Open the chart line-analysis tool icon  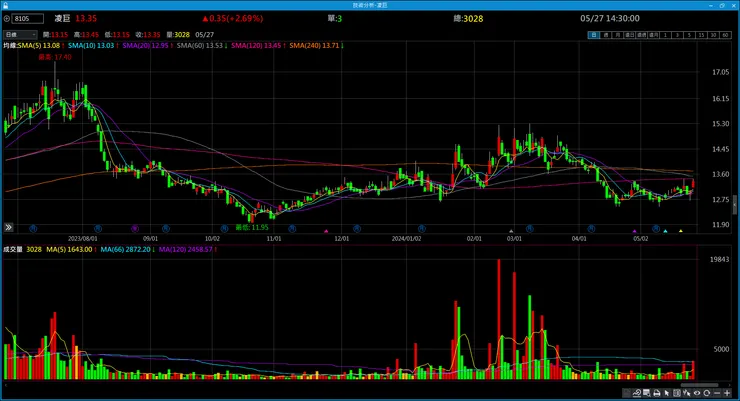(637, 393)
